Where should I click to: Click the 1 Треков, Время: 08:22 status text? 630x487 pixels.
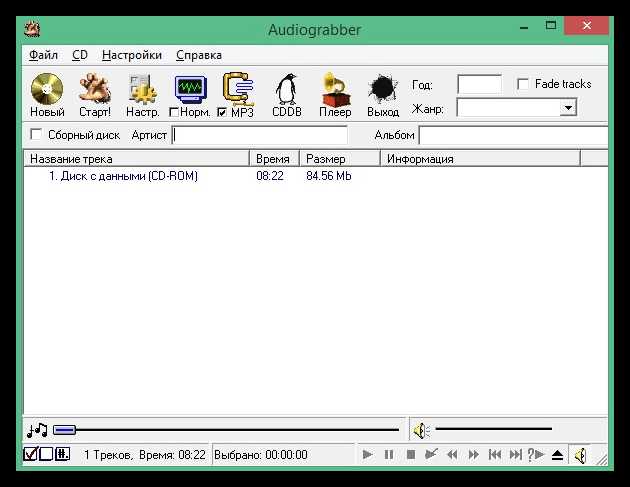(x=145, y=455)
